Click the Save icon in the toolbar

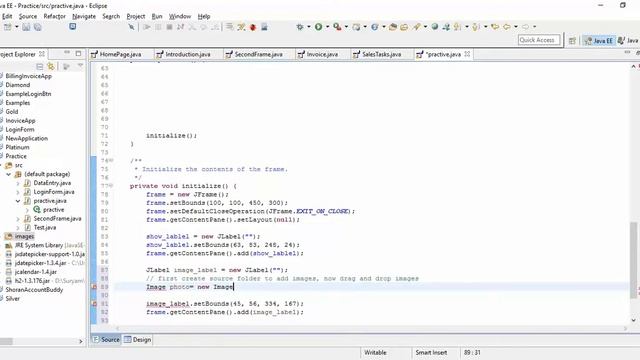pyautogui.click(x=26, y=27)
